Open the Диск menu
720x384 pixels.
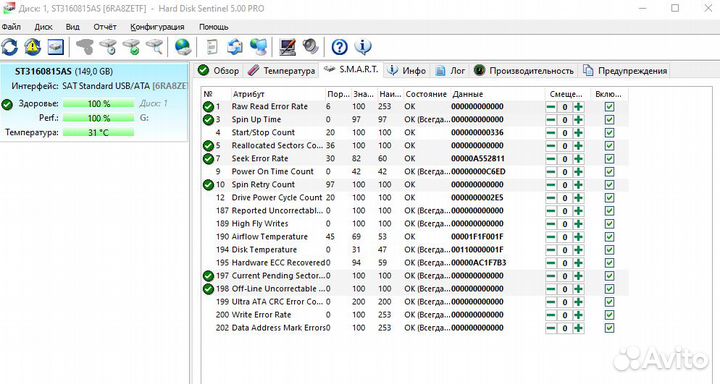43,27
